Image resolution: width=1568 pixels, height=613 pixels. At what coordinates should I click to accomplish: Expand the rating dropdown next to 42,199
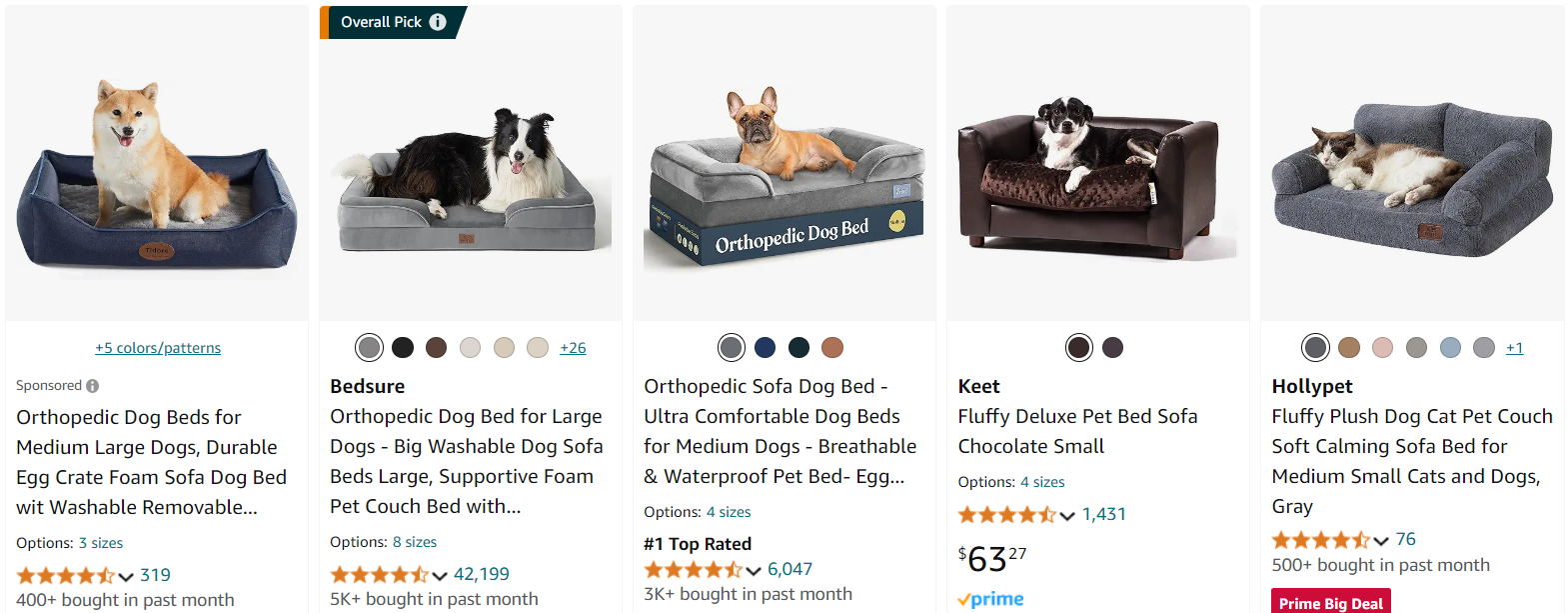(x=440, y=576)
